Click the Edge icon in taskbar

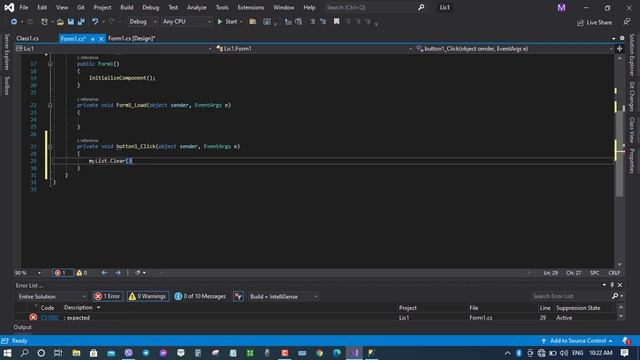[337, 353]
